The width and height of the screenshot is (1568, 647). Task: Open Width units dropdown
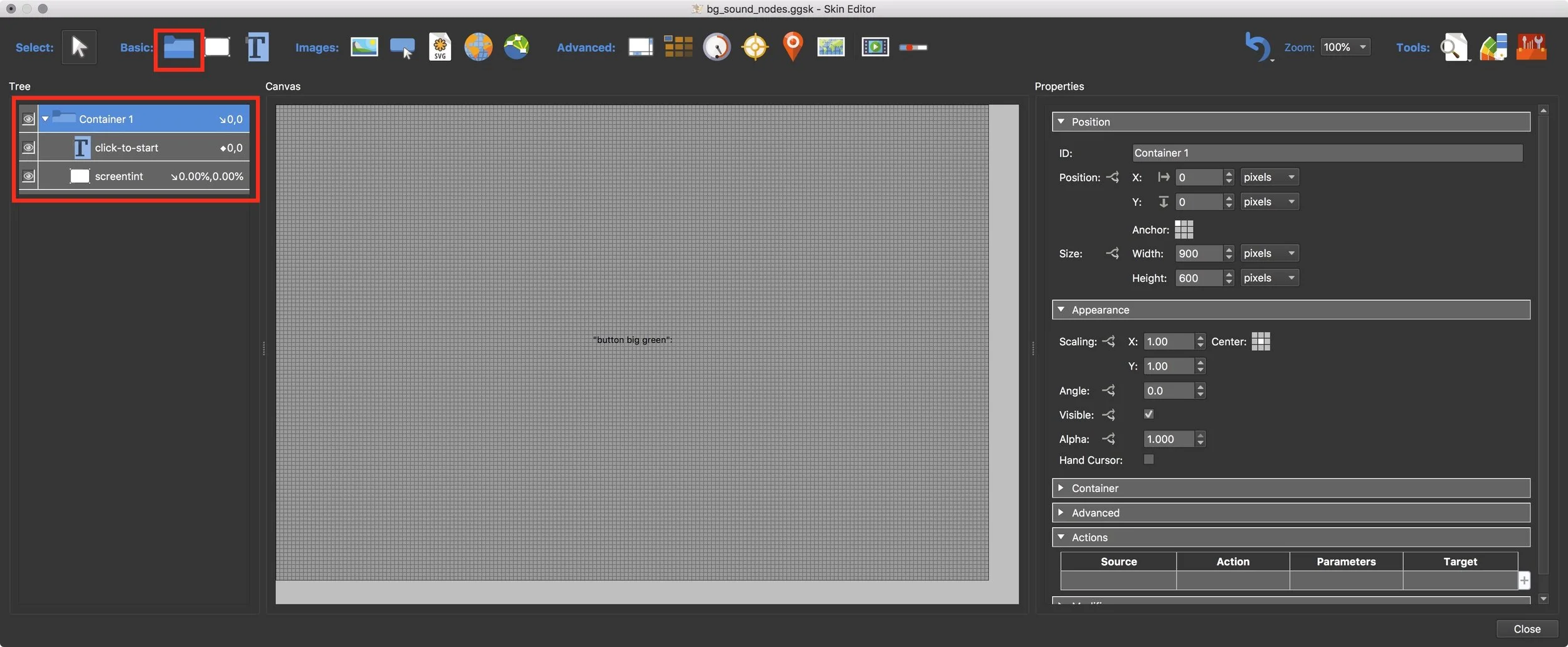(1269, 253)
